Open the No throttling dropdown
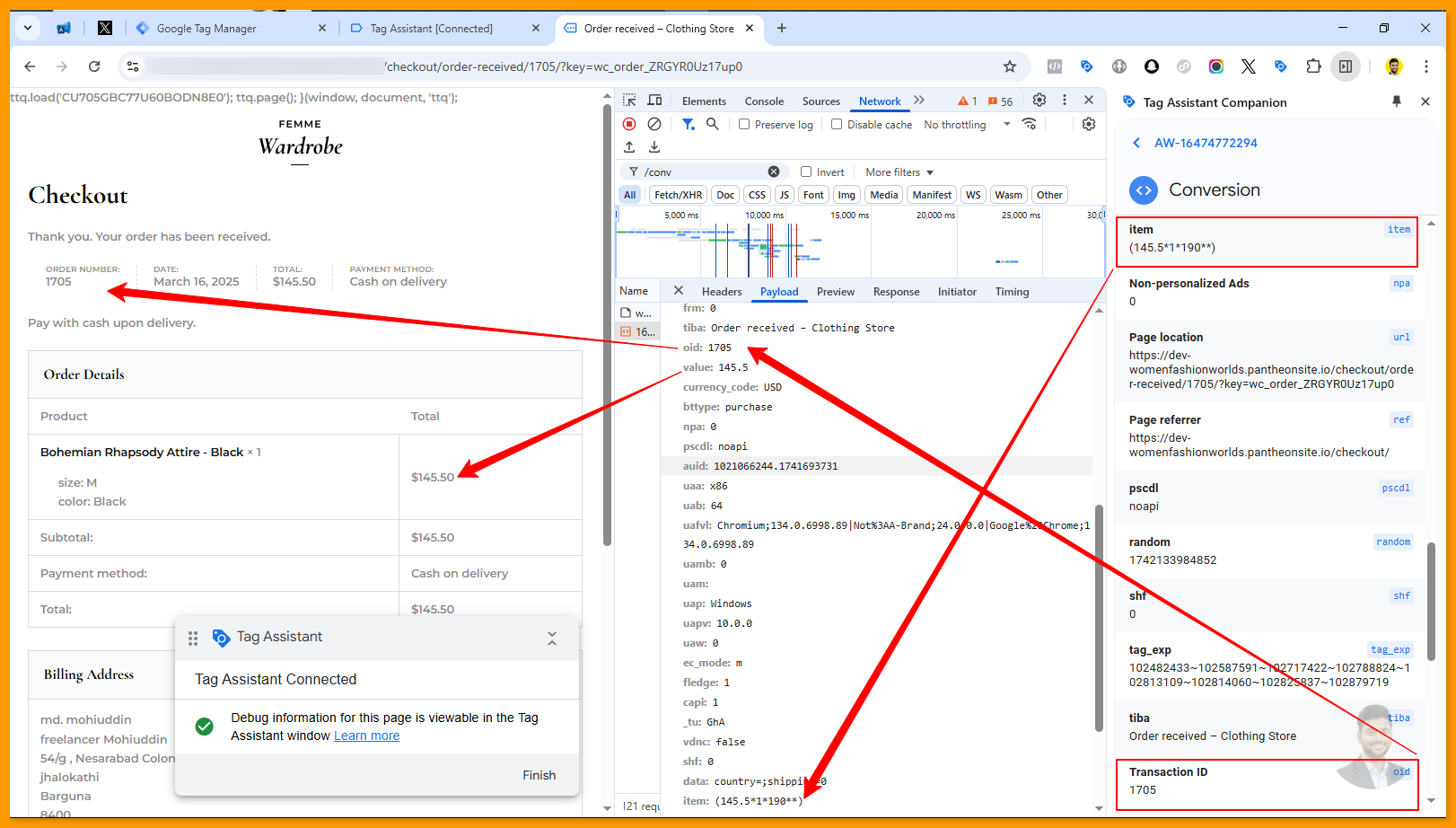The height and width of the screenshot is (828, 1456). tap(967, 125)
